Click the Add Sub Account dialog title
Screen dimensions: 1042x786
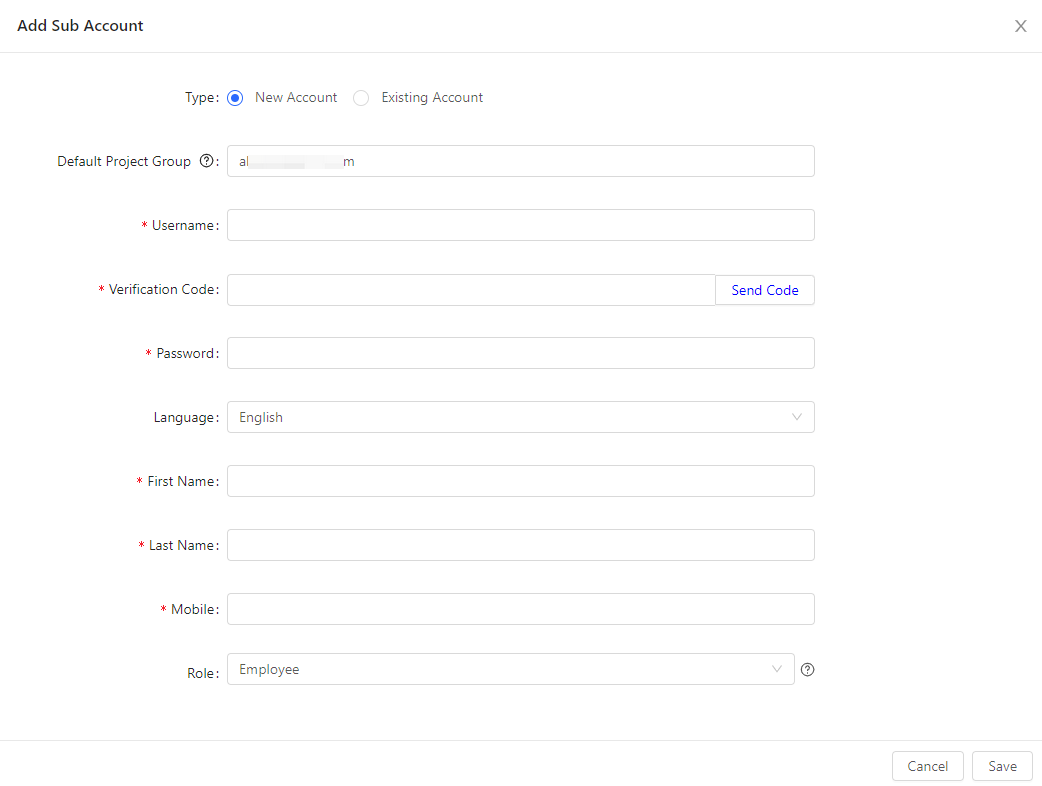coord(80,26)
